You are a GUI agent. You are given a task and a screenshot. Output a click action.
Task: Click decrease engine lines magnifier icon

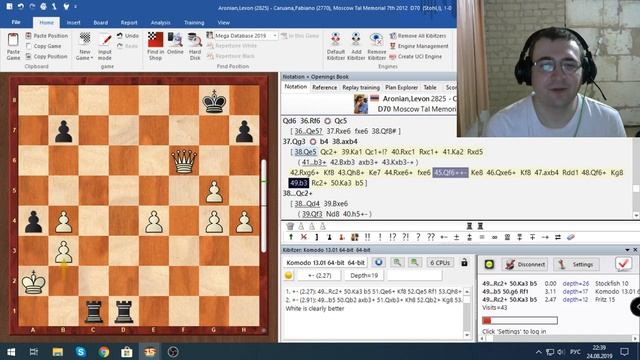point(414,262)
